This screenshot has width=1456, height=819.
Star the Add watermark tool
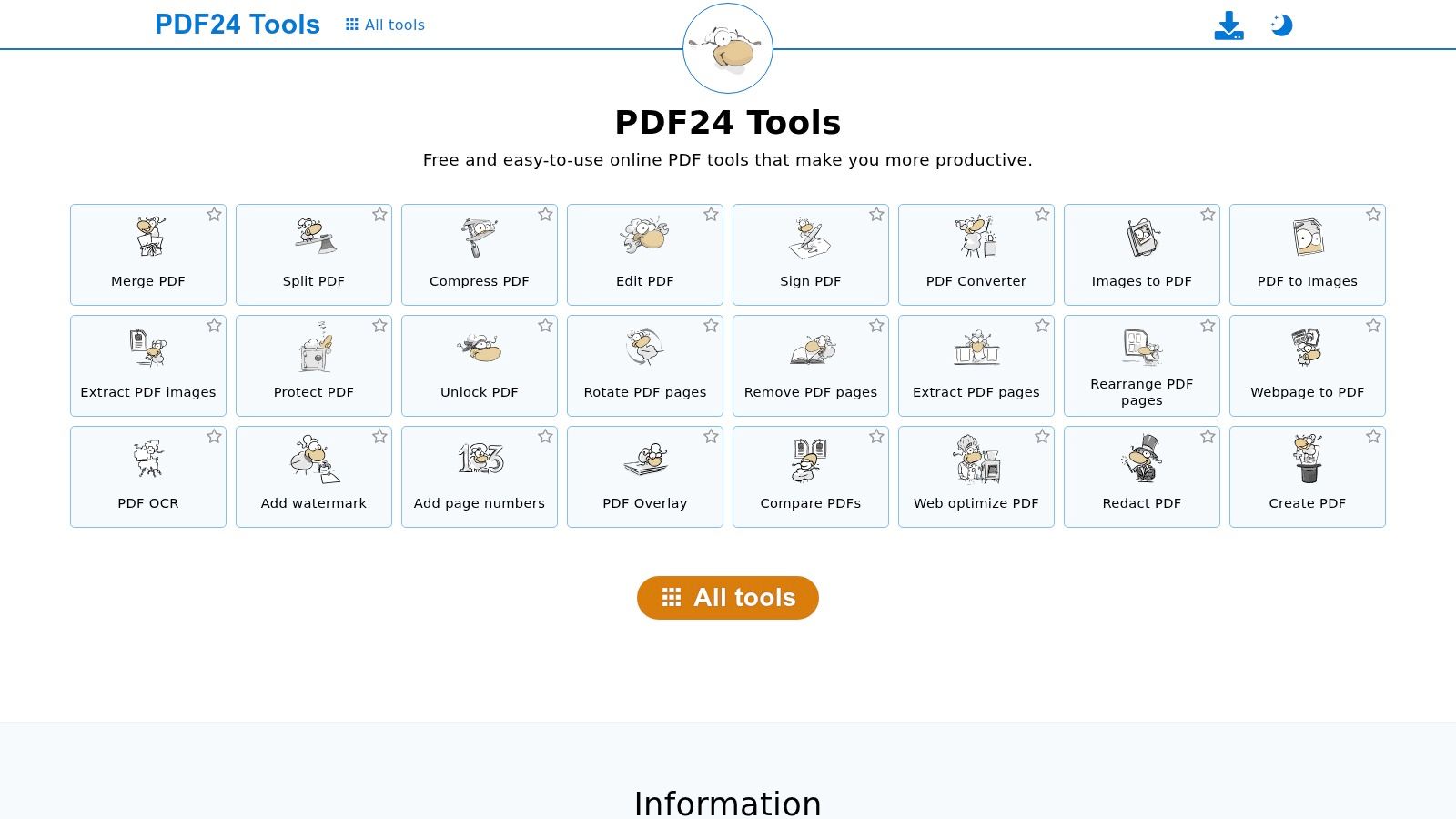(379, 437)
